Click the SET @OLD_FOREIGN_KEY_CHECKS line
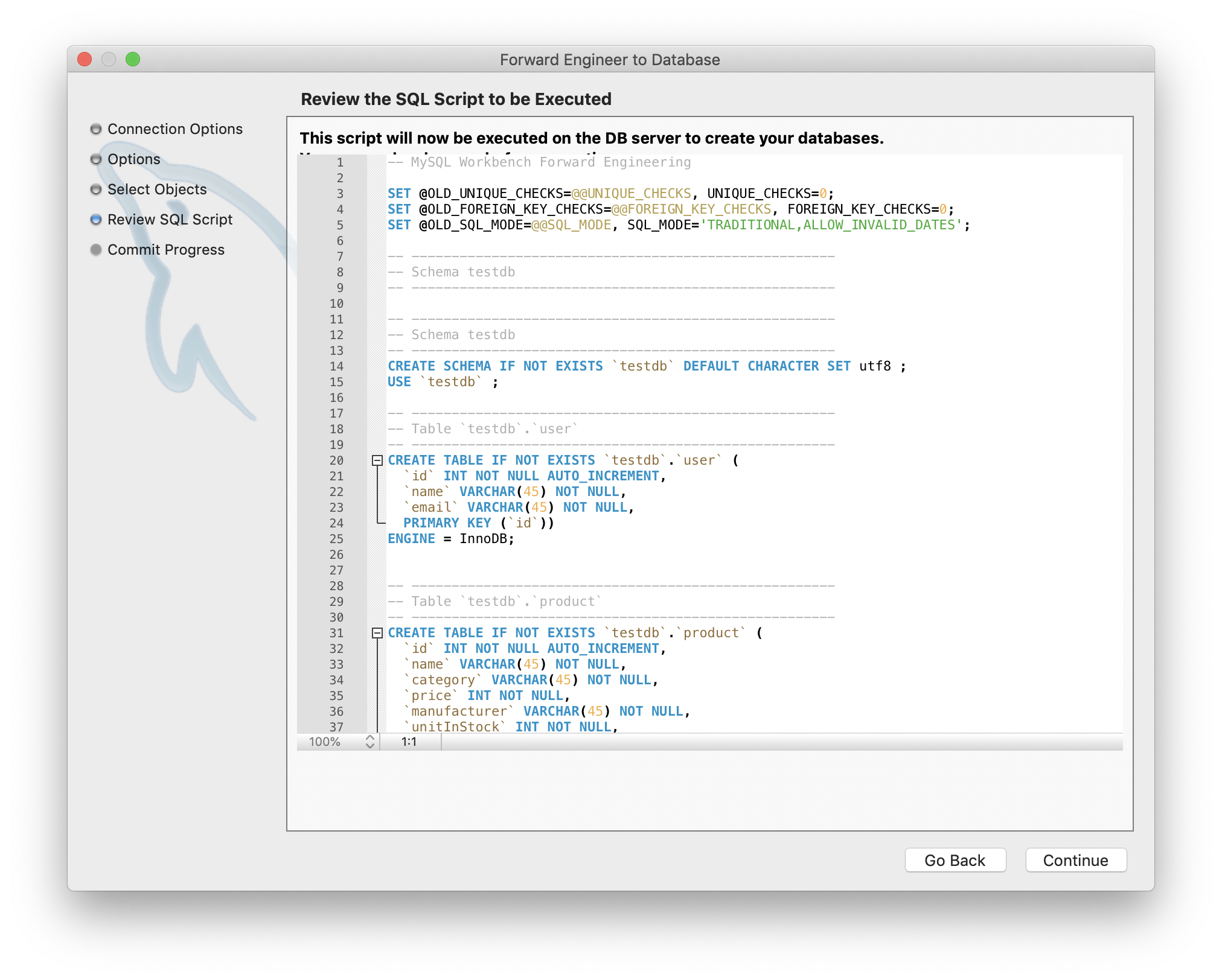The height and width of the screenshot is (980, 1222). coord(671,209)
